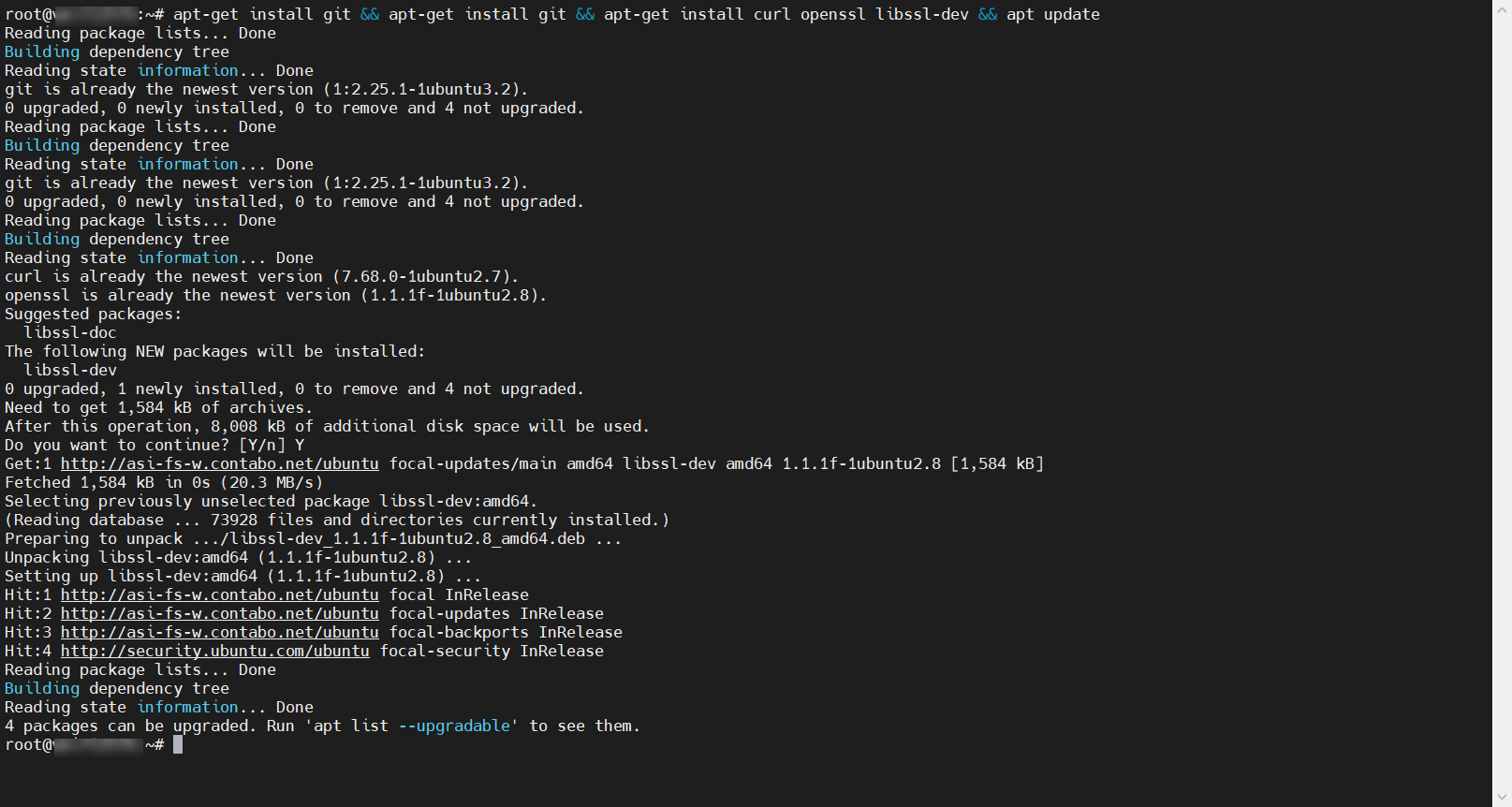1512x807 pixels.
Task: Open the security.ubuntu.com link
Action: point(214,652)
